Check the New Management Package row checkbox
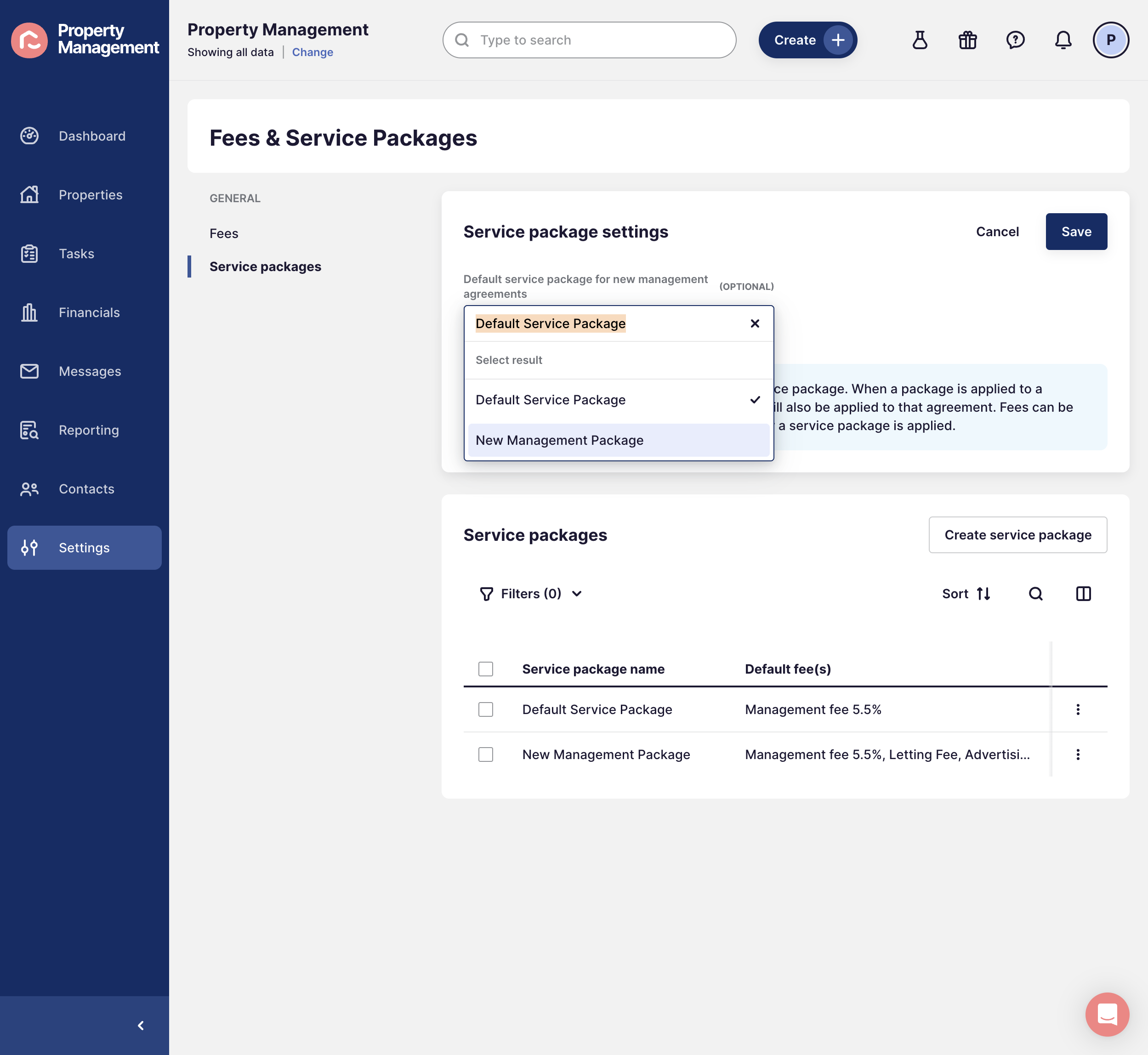 [x=486, y=754]
